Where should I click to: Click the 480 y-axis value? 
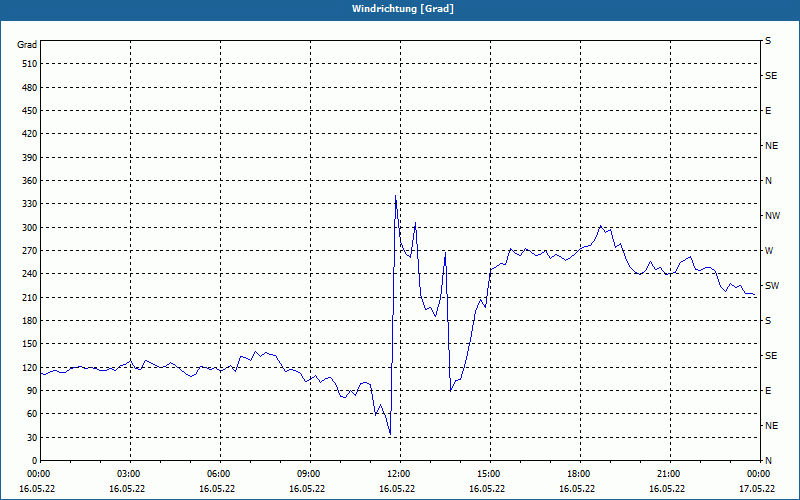[30, 88]
